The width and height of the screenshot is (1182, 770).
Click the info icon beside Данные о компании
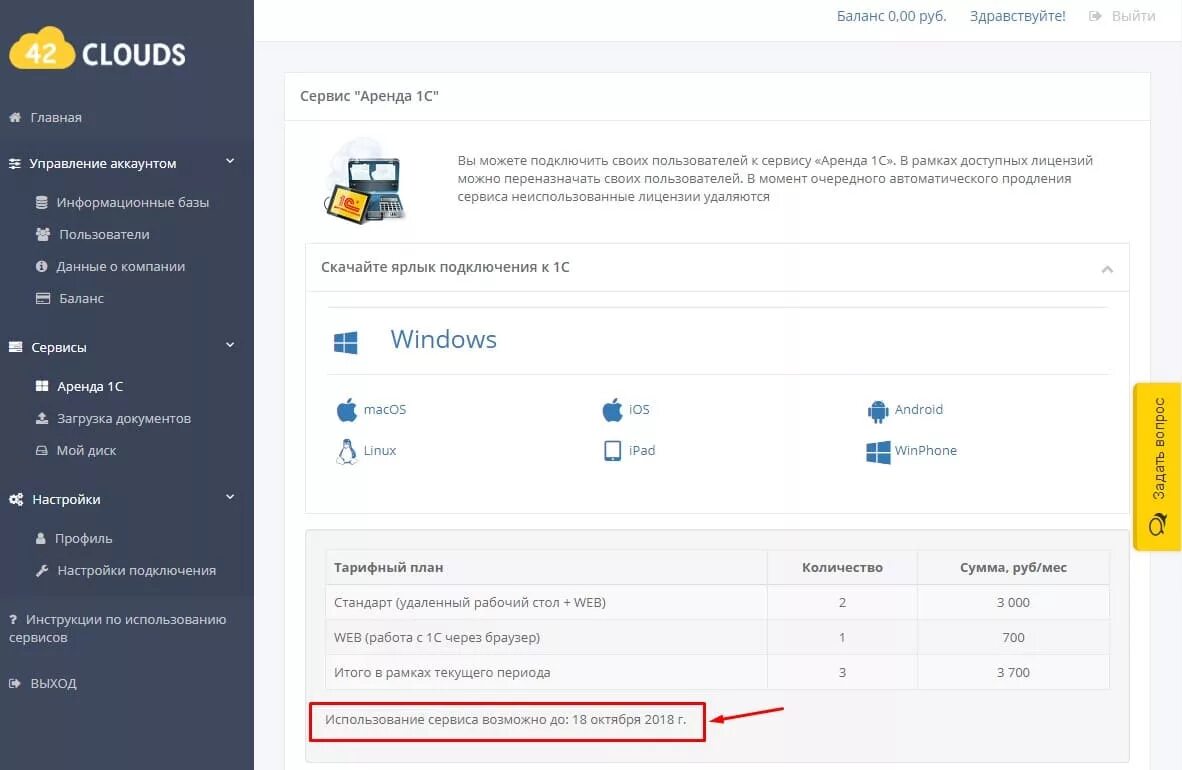[x=42, y=266]
